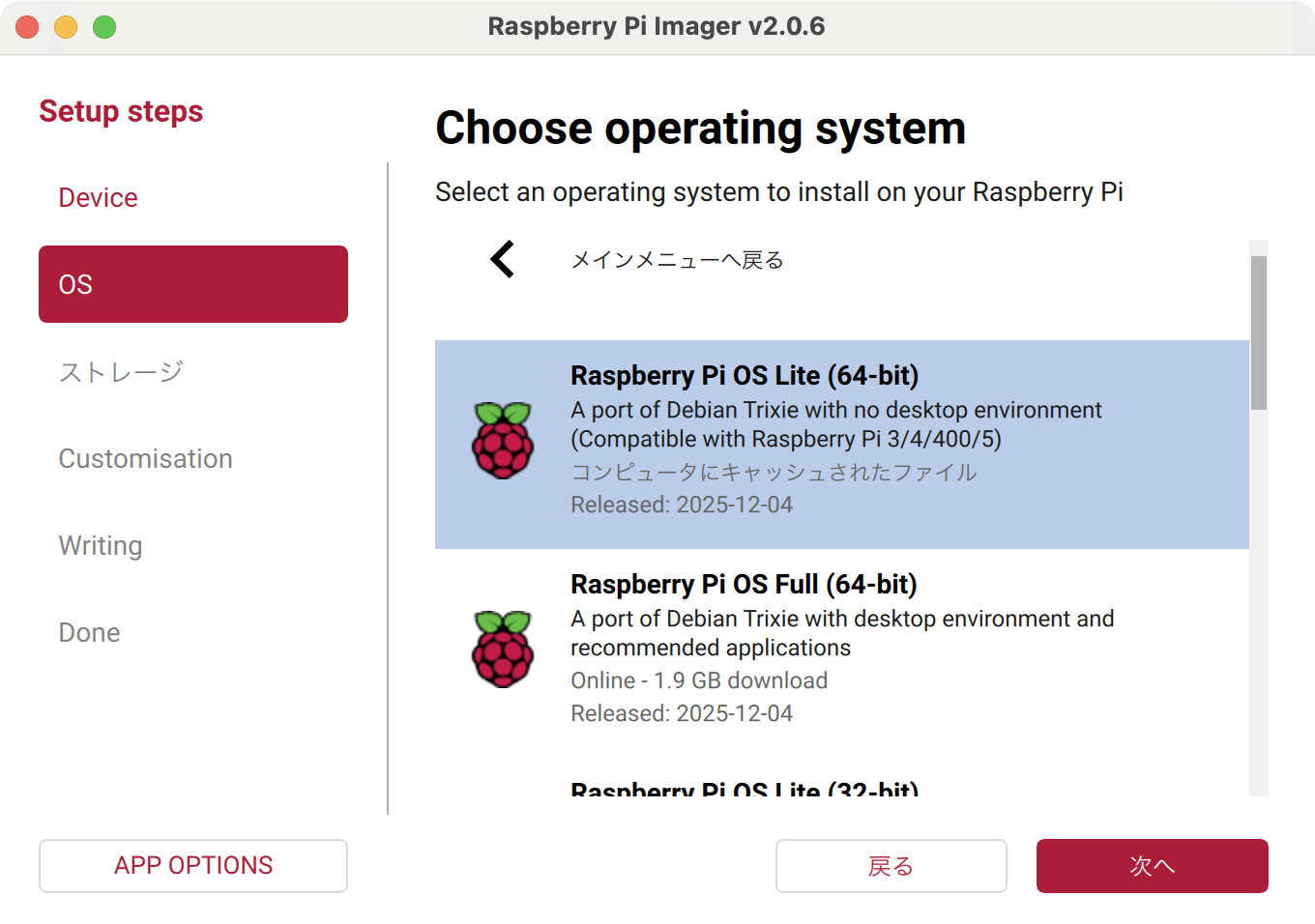1315x924 pixels.
Task: Click the back chevron arrow icon
Action: pos(502,259)
